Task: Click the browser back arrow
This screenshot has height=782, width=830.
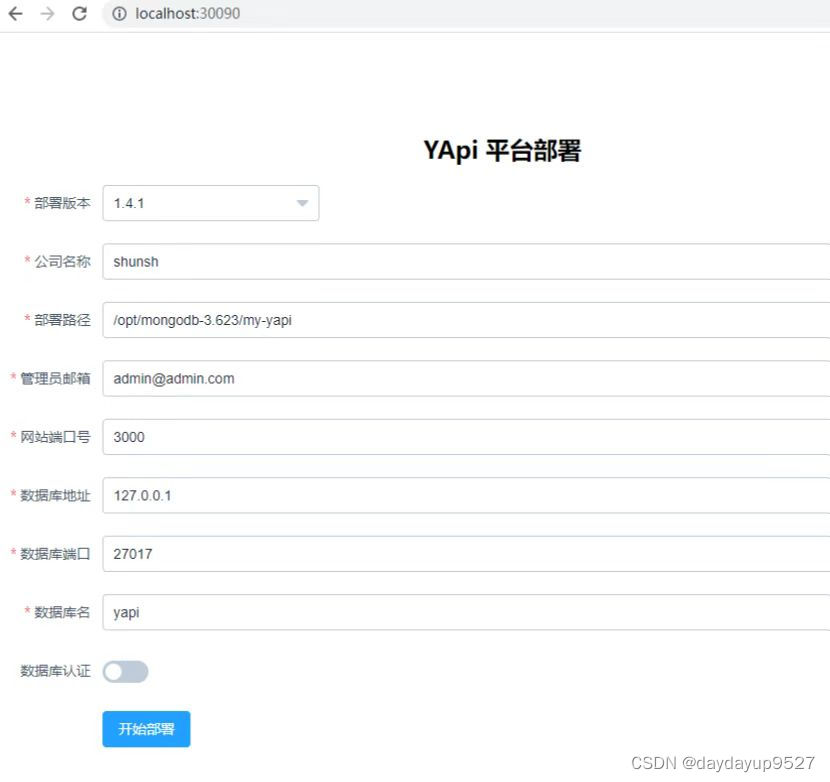Action: coord(16,13)
